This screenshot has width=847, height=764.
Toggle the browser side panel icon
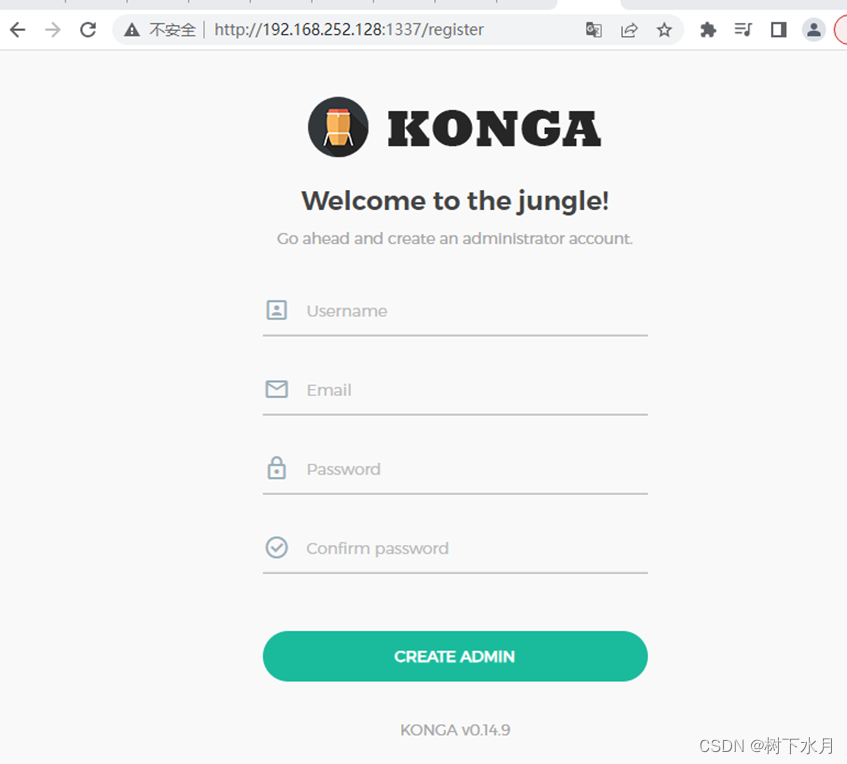click(x=778, y=30)
